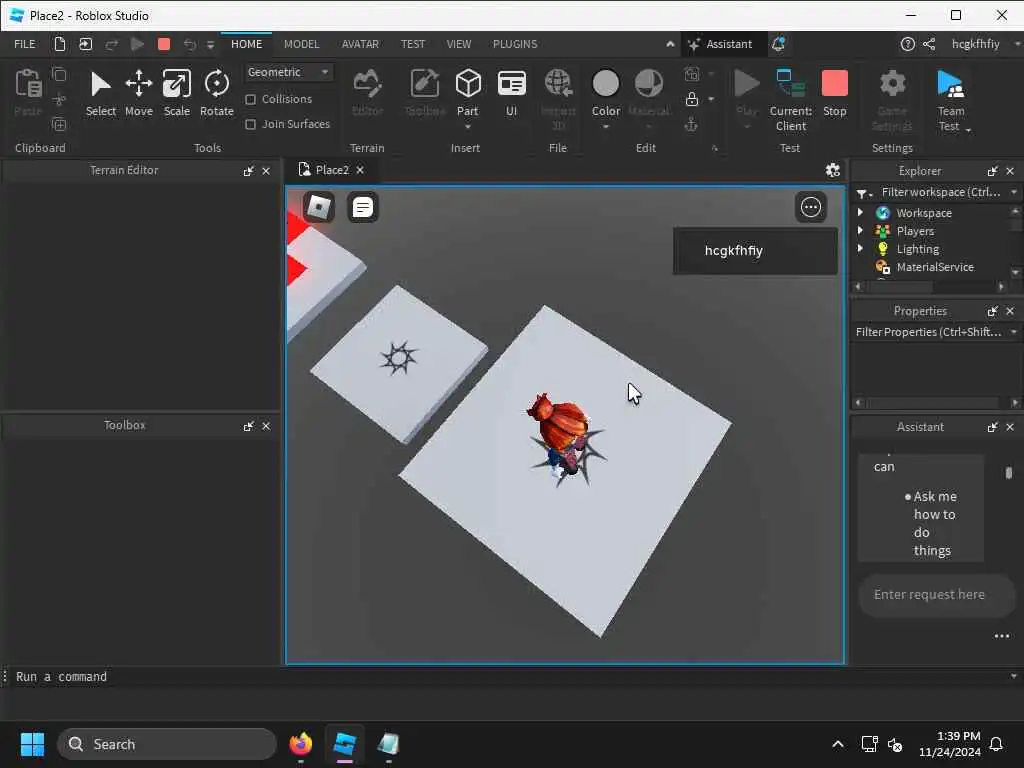Screen dimensions: 1024x768
Task: Switch to the VIEW tab
Action: coord(458,44)
